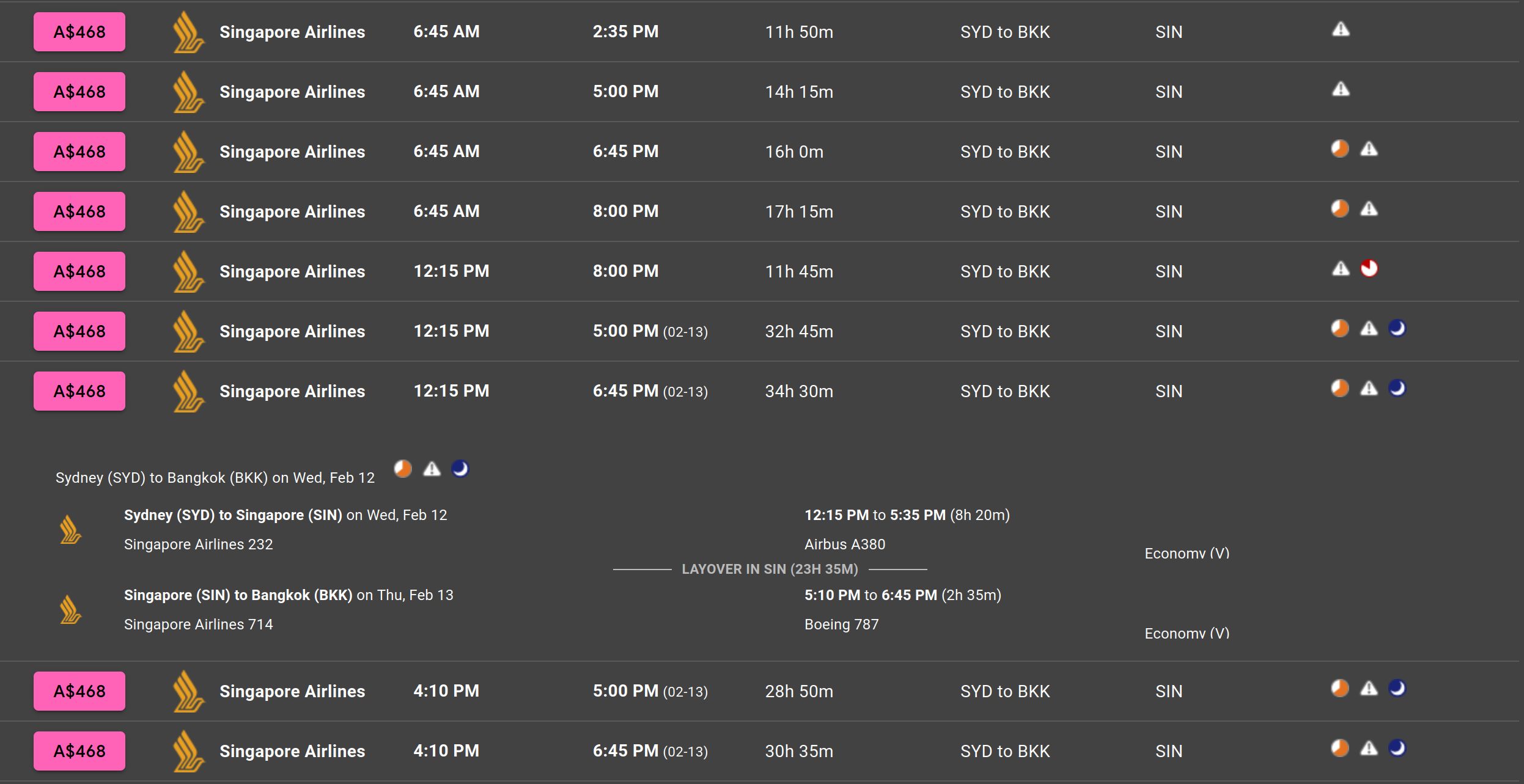Image resolution: width=1524 pixels, height=784 pixels.
Task: Click the Singapore Airlines logo on the 14h 15m flight
Action: click(188, 92)
